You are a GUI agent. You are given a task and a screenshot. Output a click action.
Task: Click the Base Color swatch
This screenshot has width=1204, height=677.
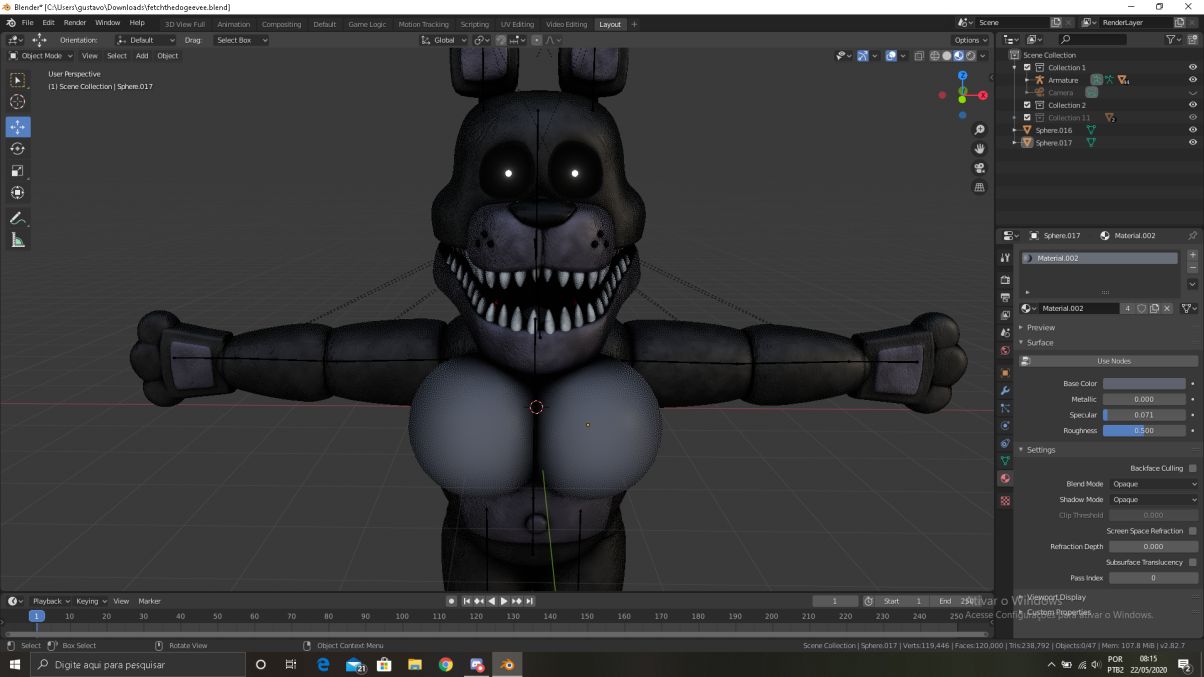point(1145,384)
